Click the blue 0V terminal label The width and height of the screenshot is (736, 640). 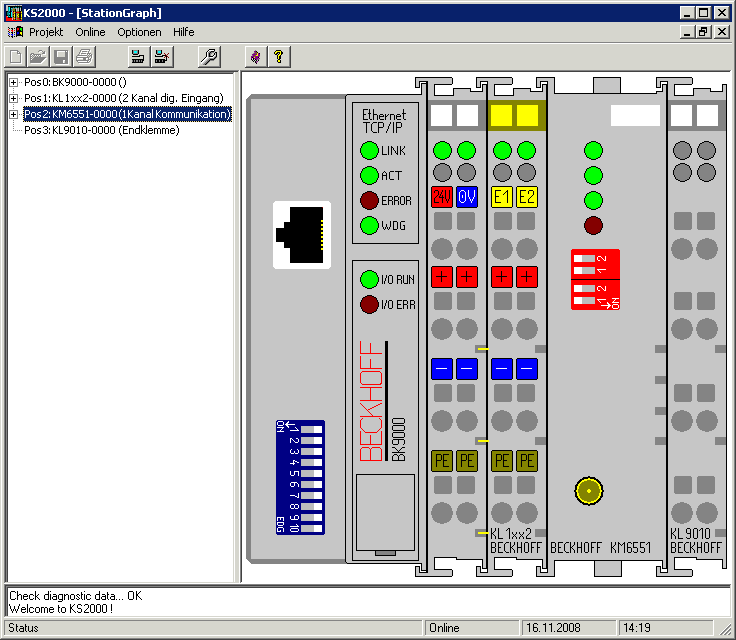(467, 197)
